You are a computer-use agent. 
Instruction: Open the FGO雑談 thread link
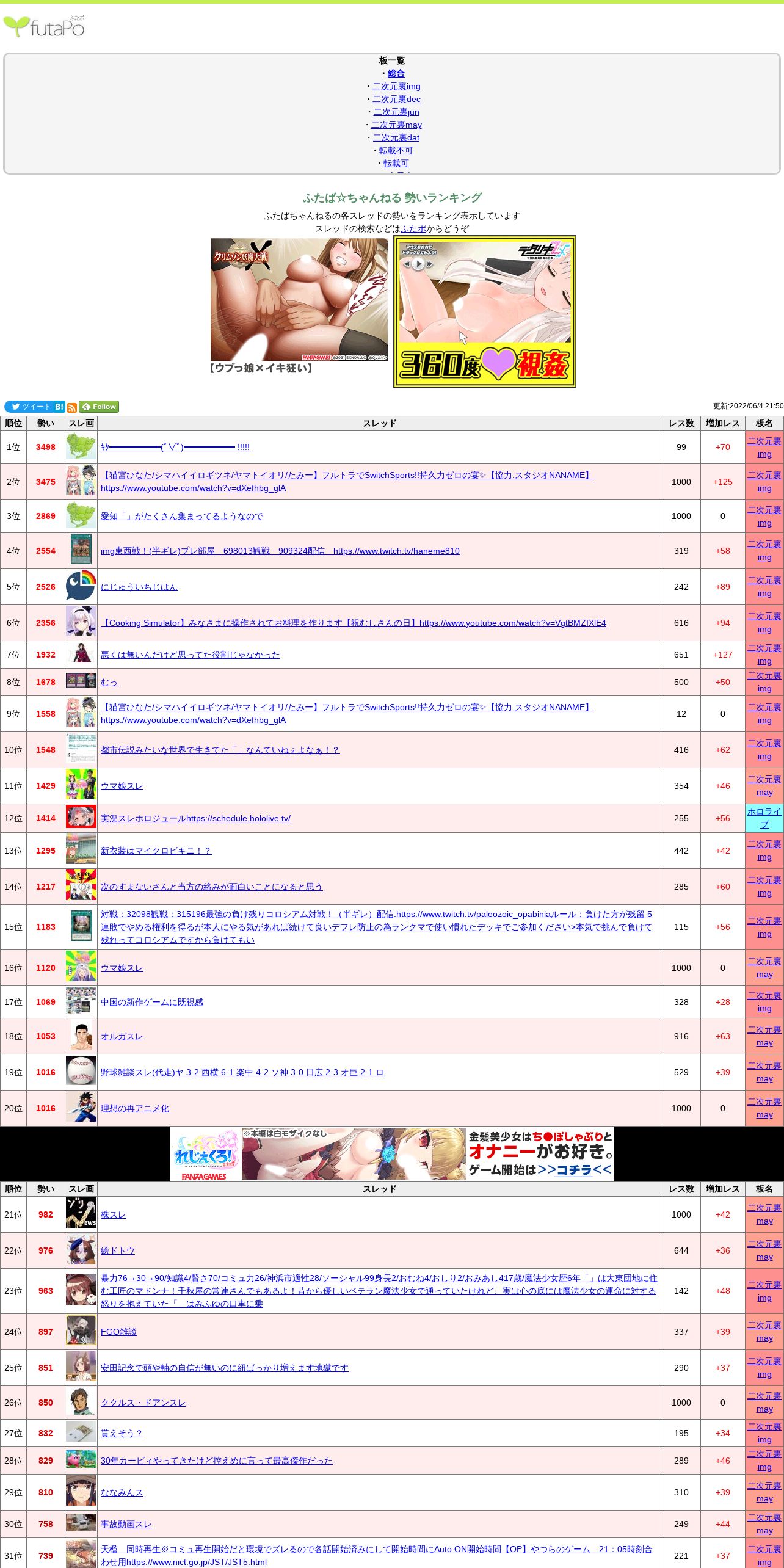(x=118, y=1332)
